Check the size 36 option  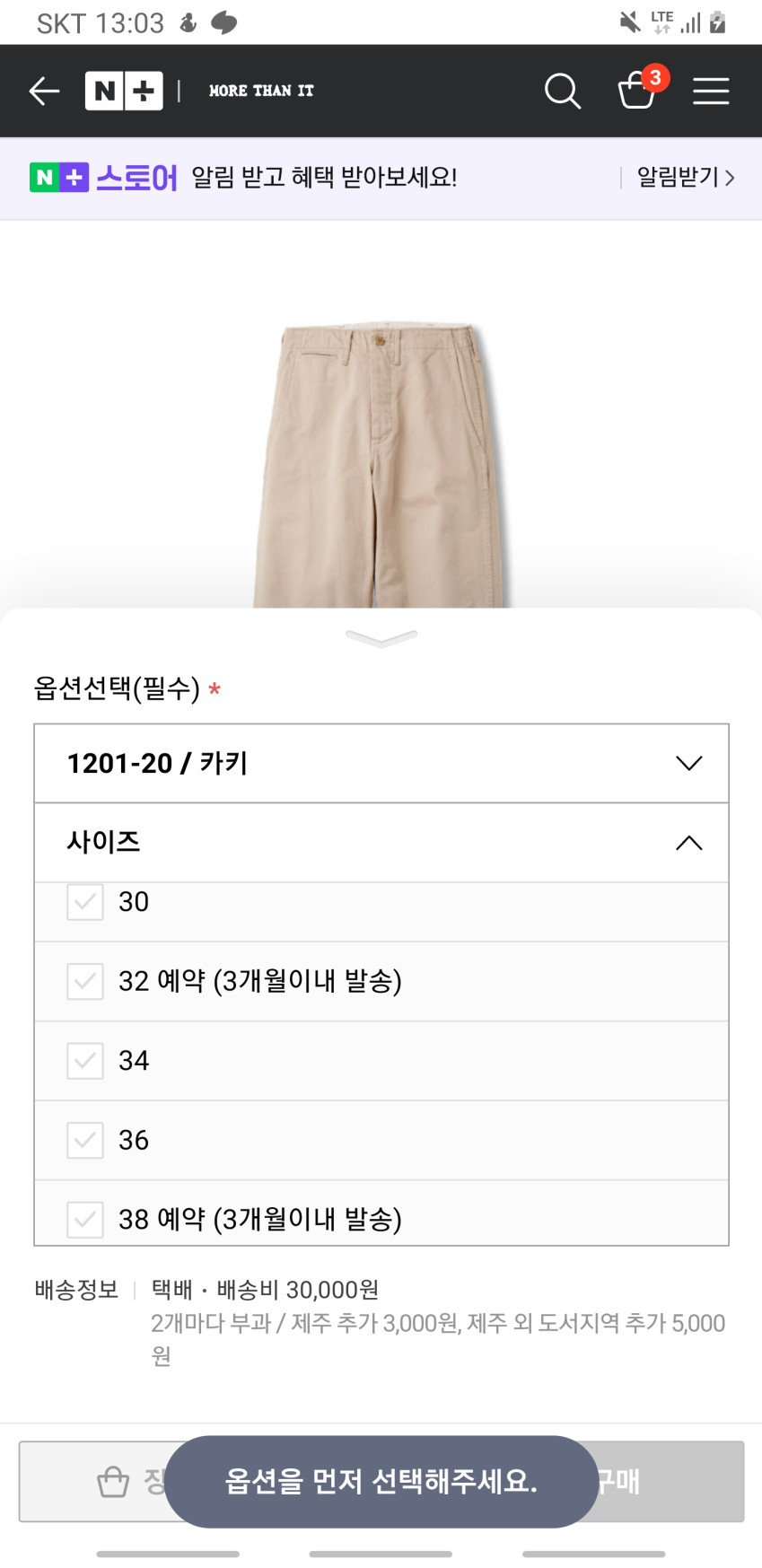click(x=85, y=1140)
